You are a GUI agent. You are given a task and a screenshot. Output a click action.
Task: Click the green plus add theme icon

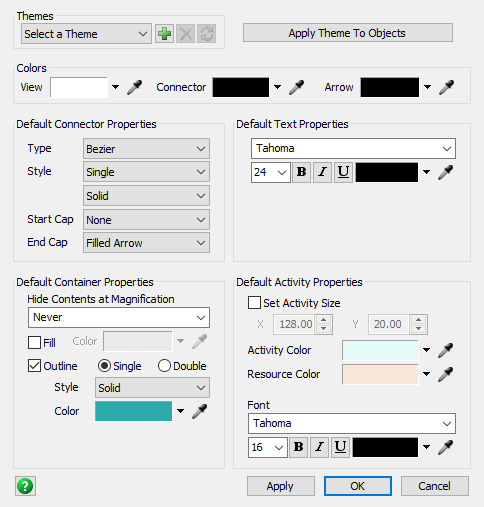(x=164, y=33)
